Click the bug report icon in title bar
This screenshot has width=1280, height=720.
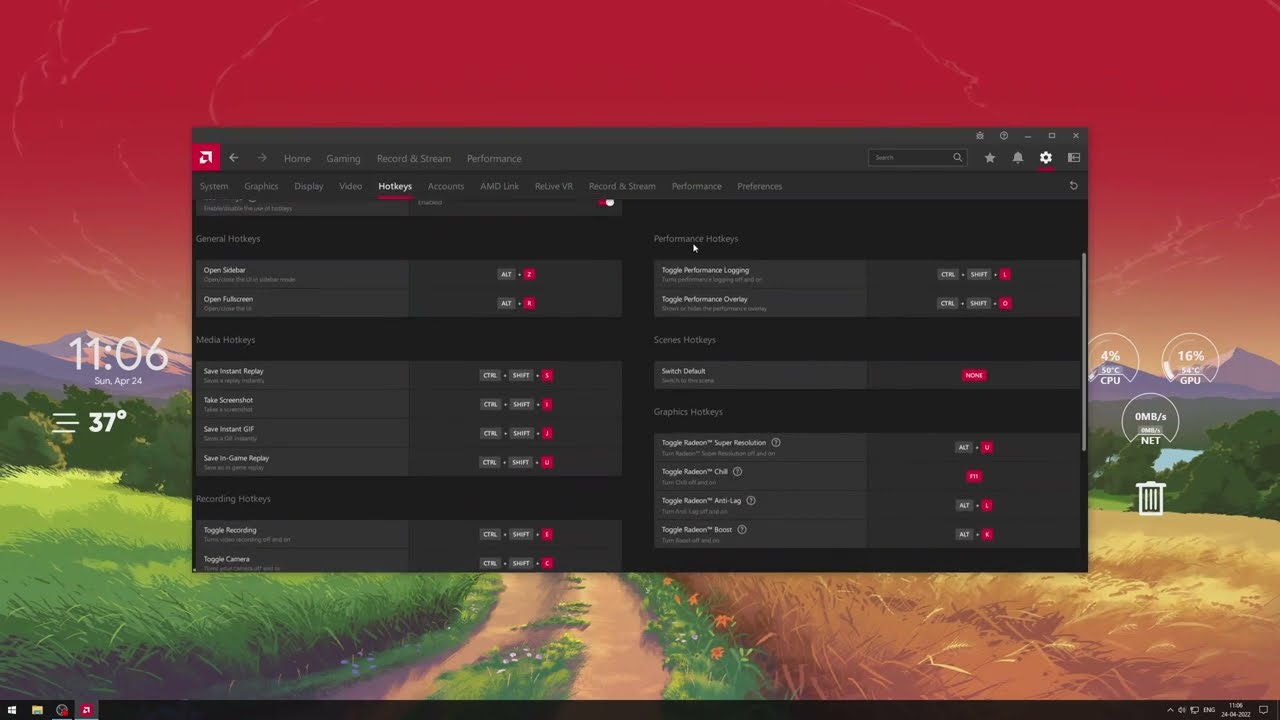980,135
